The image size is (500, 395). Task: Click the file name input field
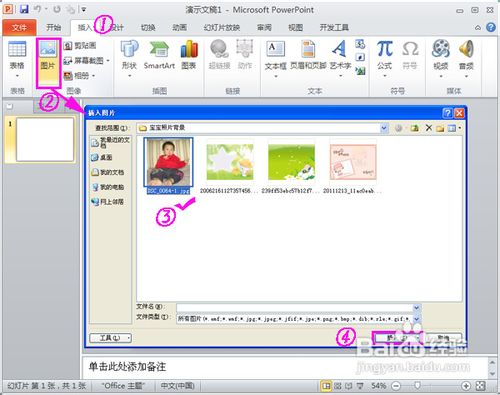pyautogui.click(x=295, y=308)
